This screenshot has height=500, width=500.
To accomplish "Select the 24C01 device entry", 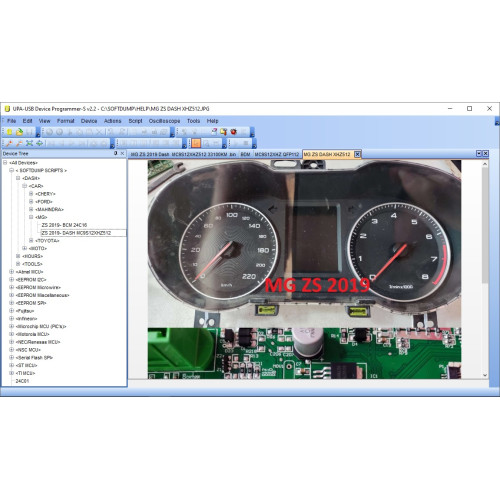I will [22, 381].
